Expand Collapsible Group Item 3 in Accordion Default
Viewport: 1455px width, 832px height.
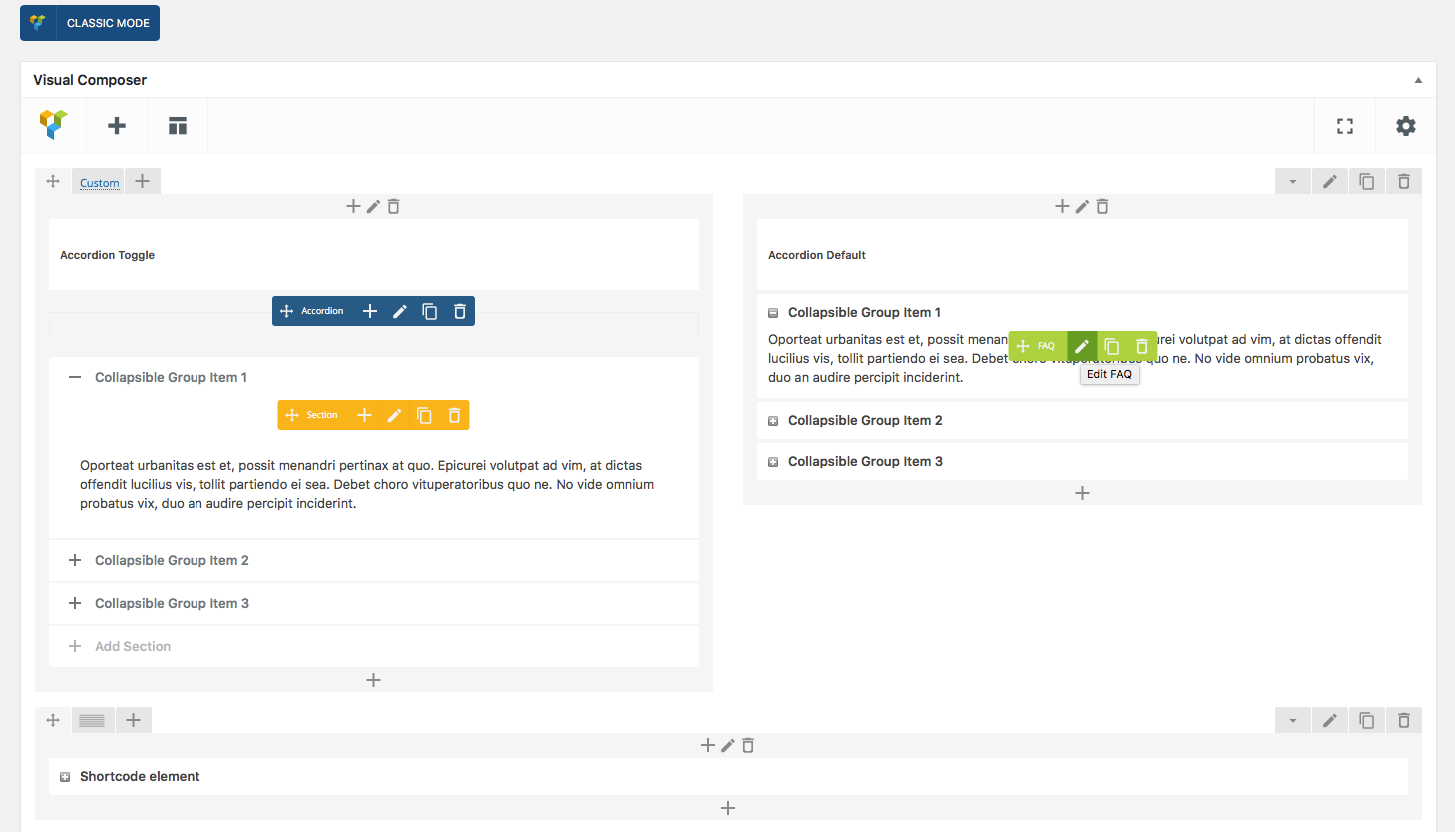(x=773, y=462)
